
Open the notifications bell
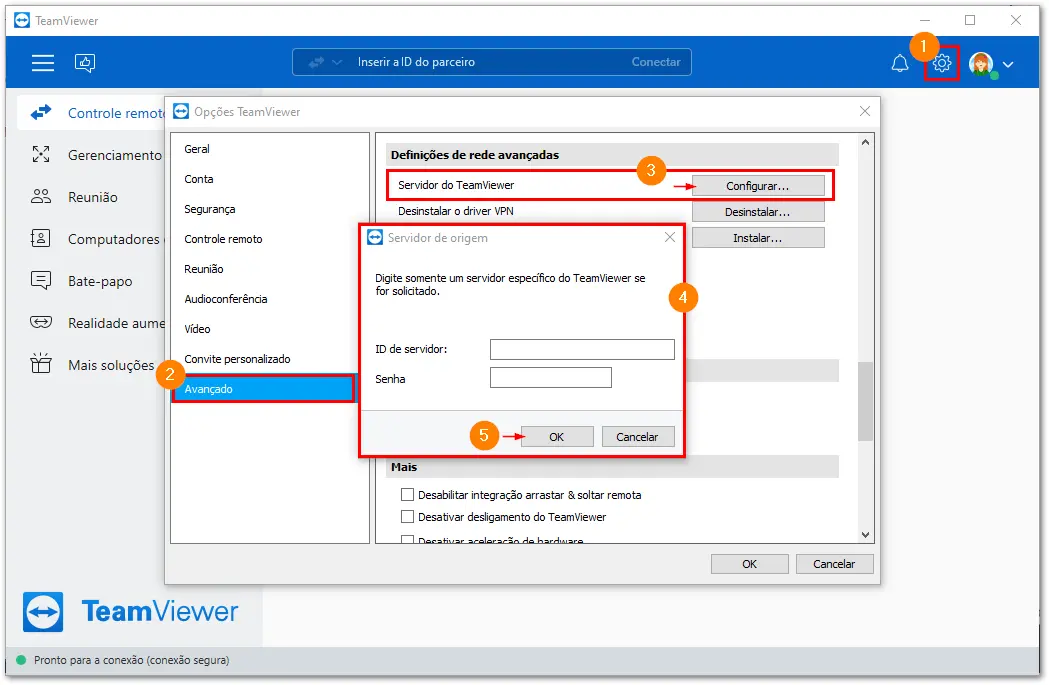pos(900,64)
